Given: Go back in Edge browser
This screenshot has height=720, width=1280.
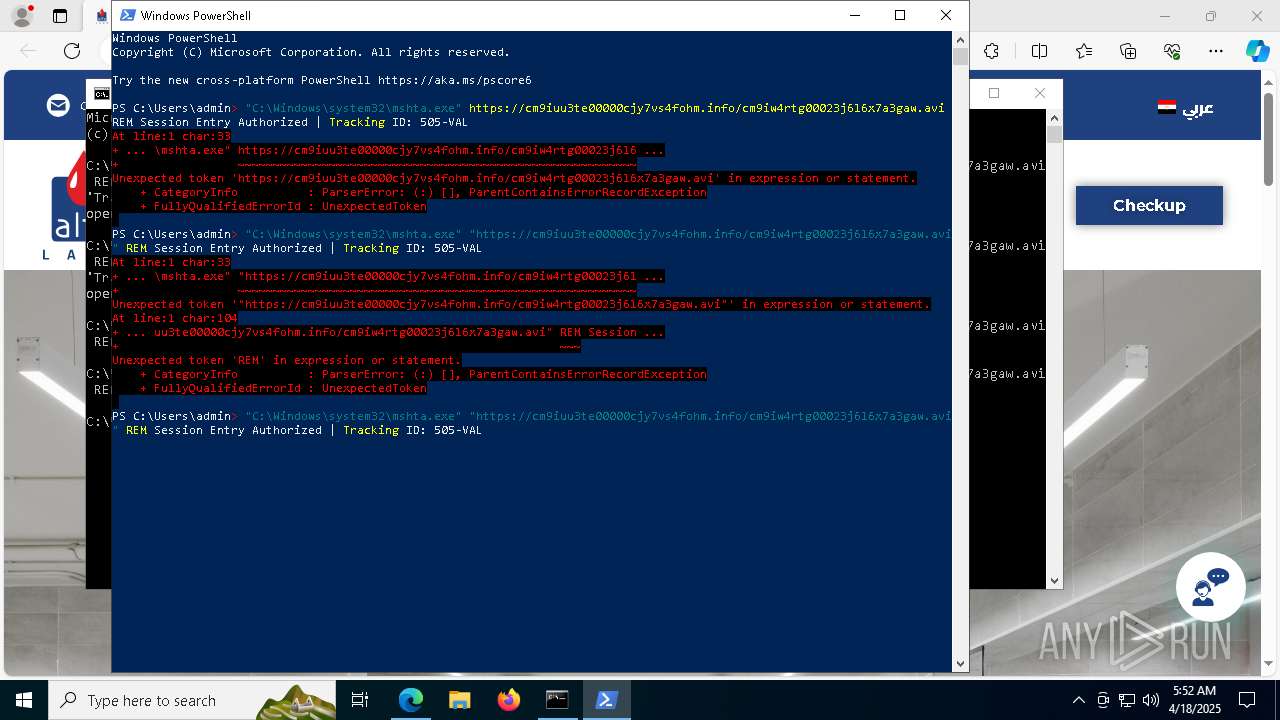Looking at the screenshot, I should [28, 51].
